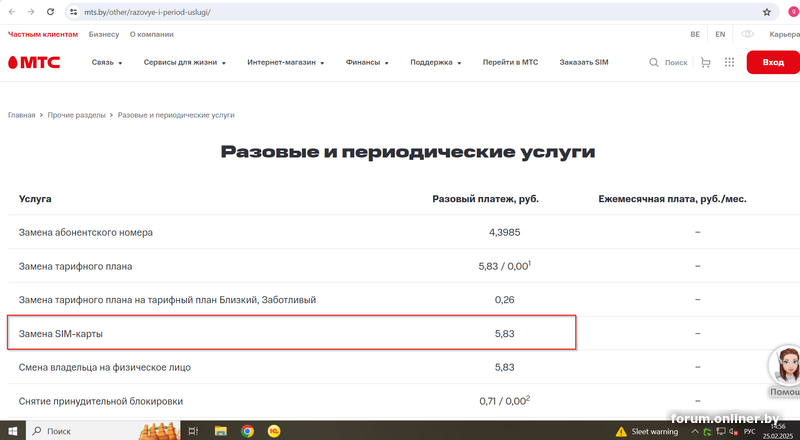Expand the Финансы dropdown menu
This screenshot has height=440, width=800.
[367, 62]
